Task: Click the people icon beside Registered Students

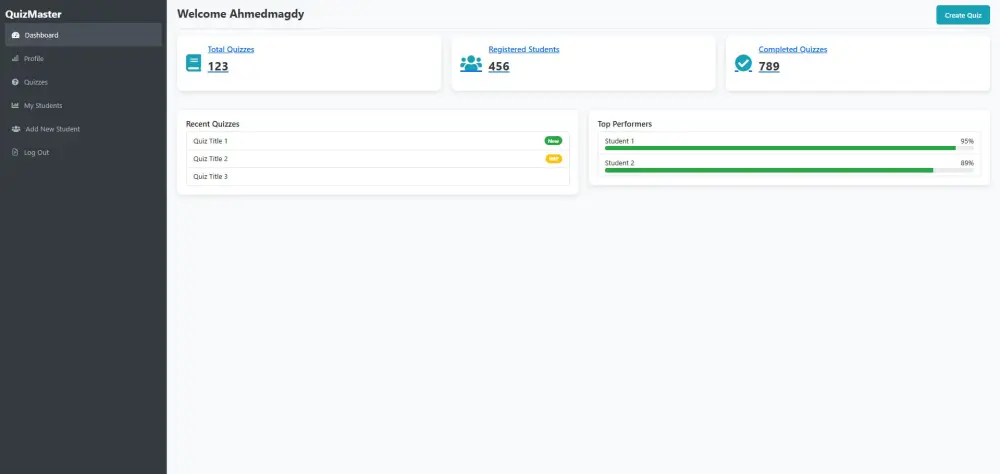Action: click(x=471, y=63)
